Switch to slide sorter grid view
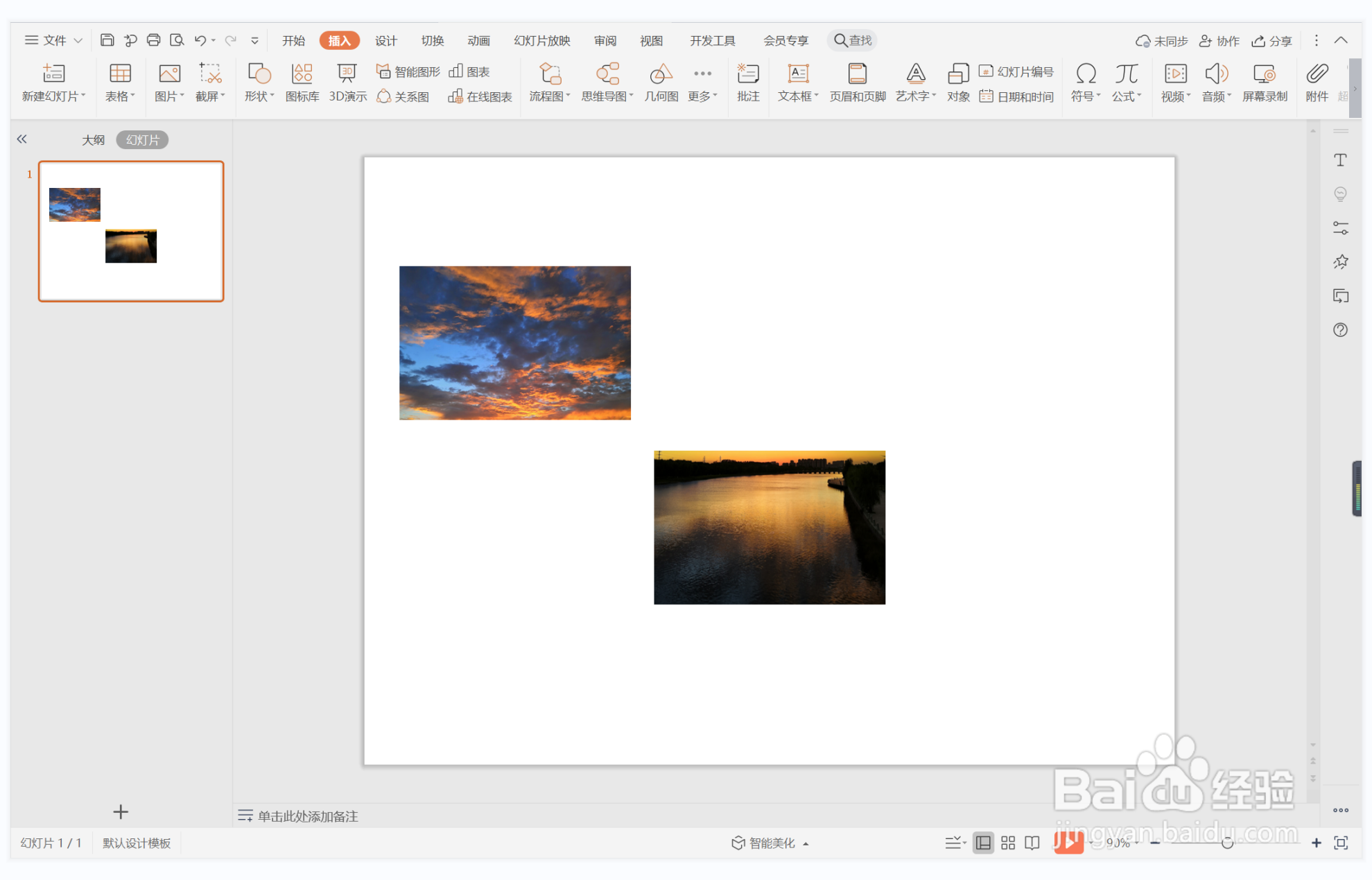The width and height of the screenshot is (1372, 880). click(1008, 843)
